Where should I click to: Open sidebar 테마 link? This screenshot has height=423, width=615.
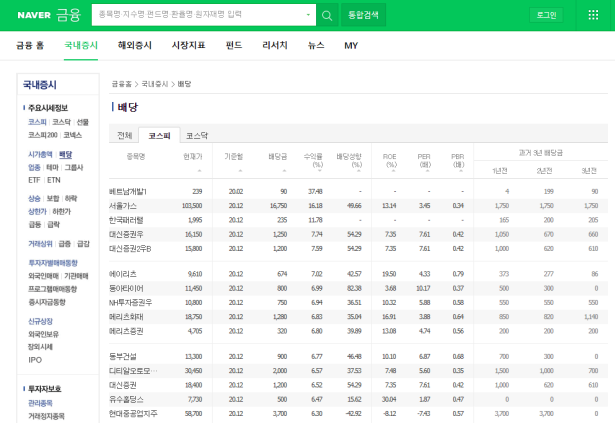point(53,168)
